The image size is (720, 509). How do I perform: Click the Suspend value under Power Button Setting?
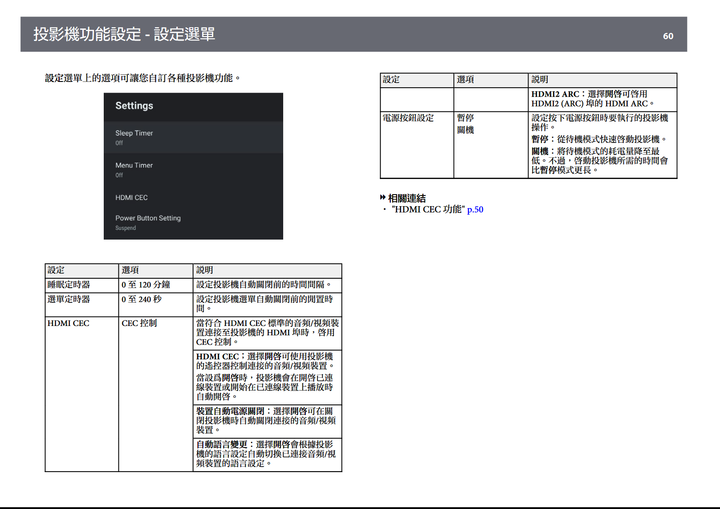(126, 228)
